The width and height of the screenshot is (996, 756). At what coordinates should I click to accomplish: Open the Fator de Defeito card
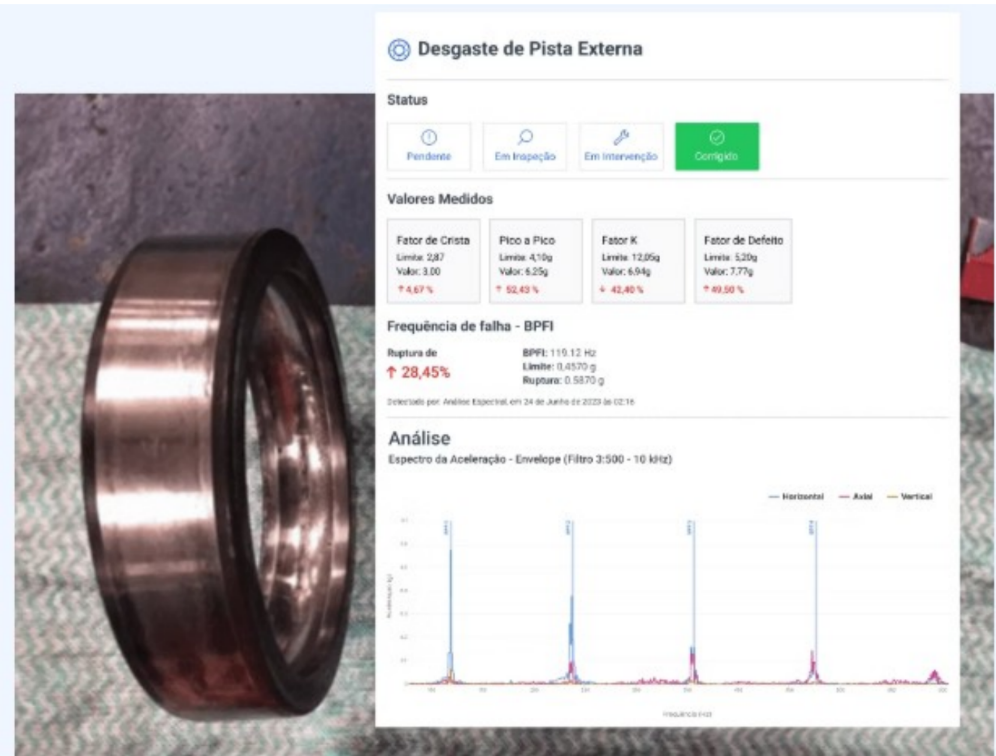(743, 261)
